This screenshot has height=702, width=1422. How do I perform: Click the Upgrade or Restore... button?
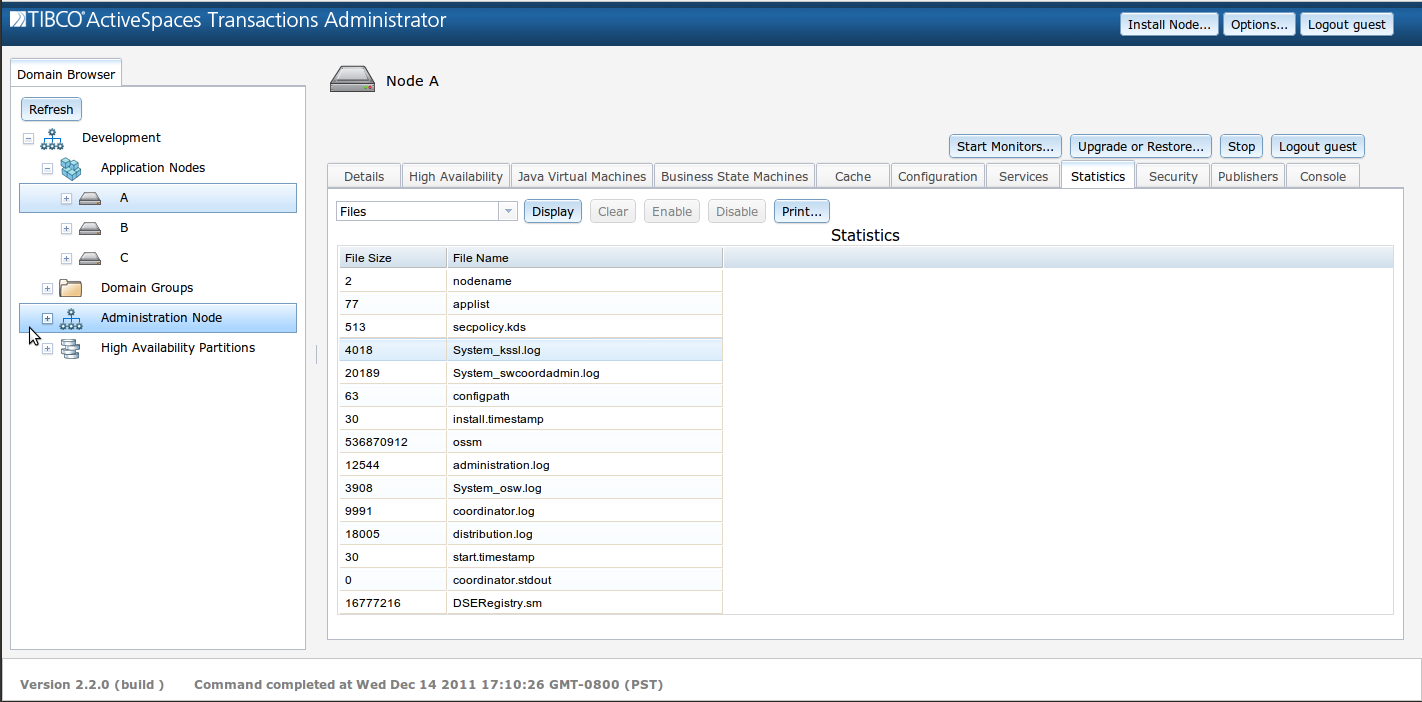1141,146
